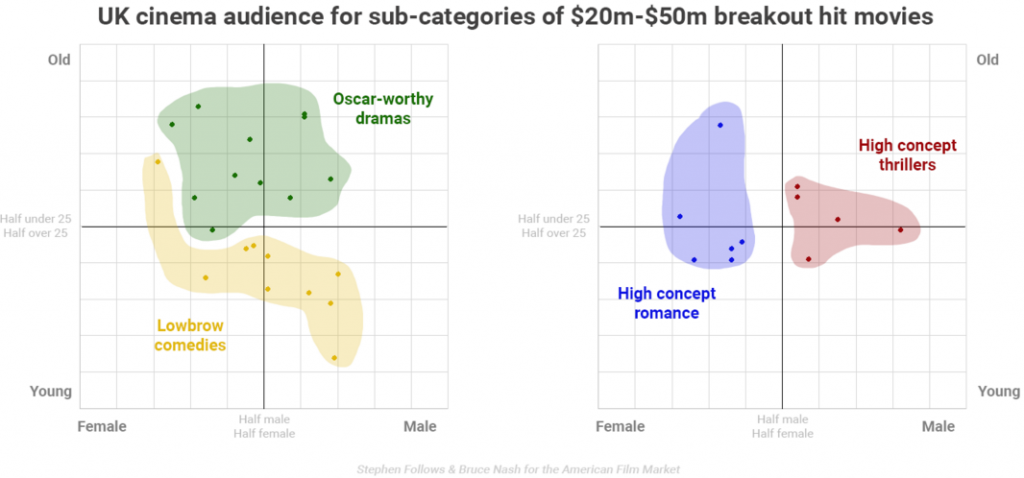Click the "Oscar-worthy dramas" green label
Viewport: 1024px width, 478px height.
[376, 108]
